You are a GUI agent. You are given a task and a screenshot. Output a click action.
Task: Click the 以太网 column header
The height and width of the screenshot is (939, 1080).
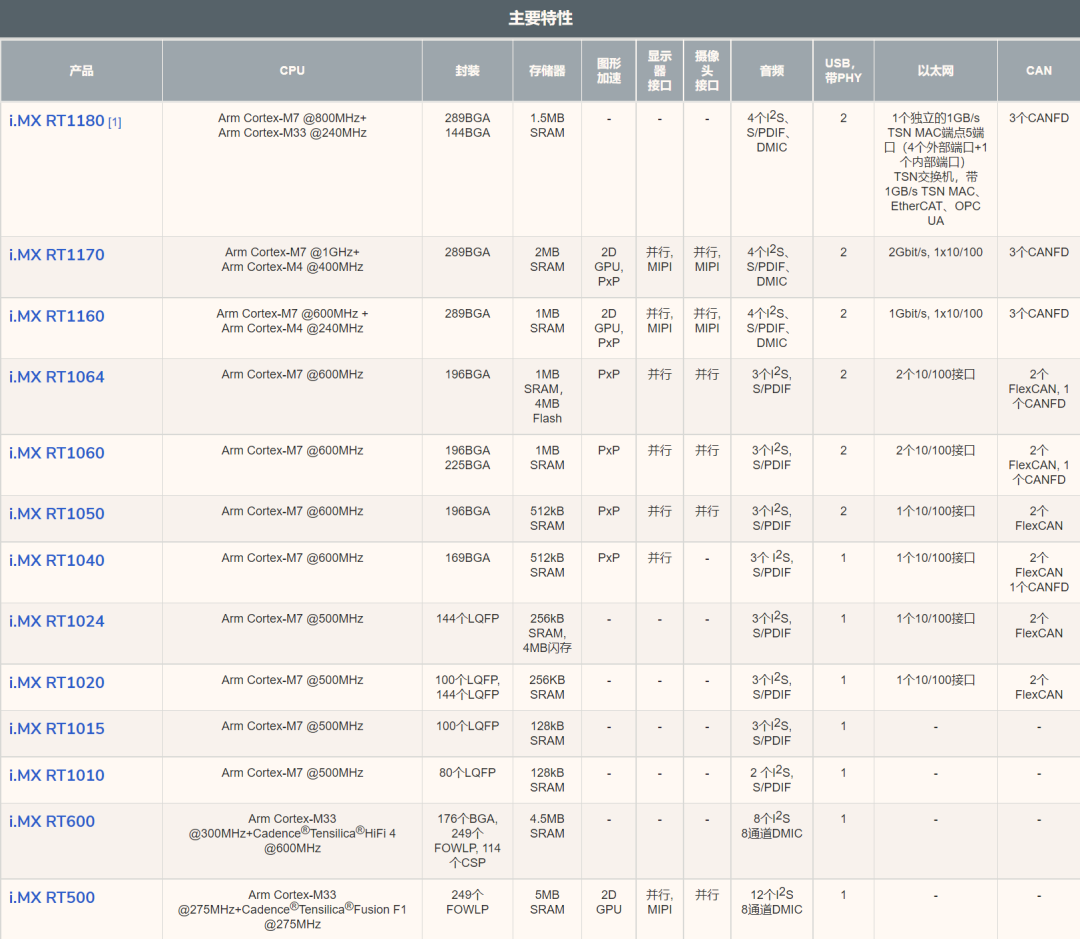click(x=935, y=70)
